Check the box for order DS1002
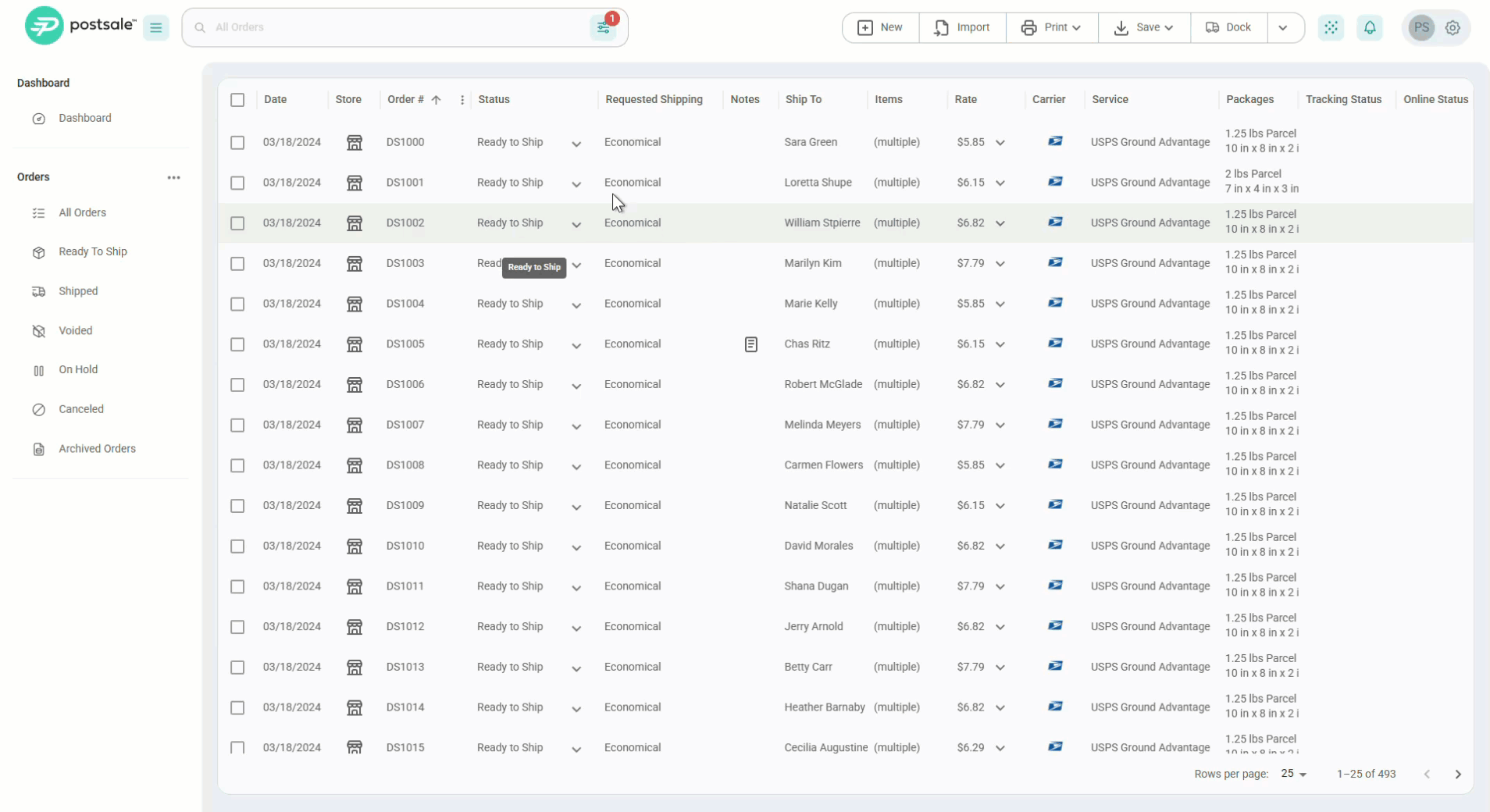Image resolution: width=1490 pixels, height=812 pixels. coord(237,223)
